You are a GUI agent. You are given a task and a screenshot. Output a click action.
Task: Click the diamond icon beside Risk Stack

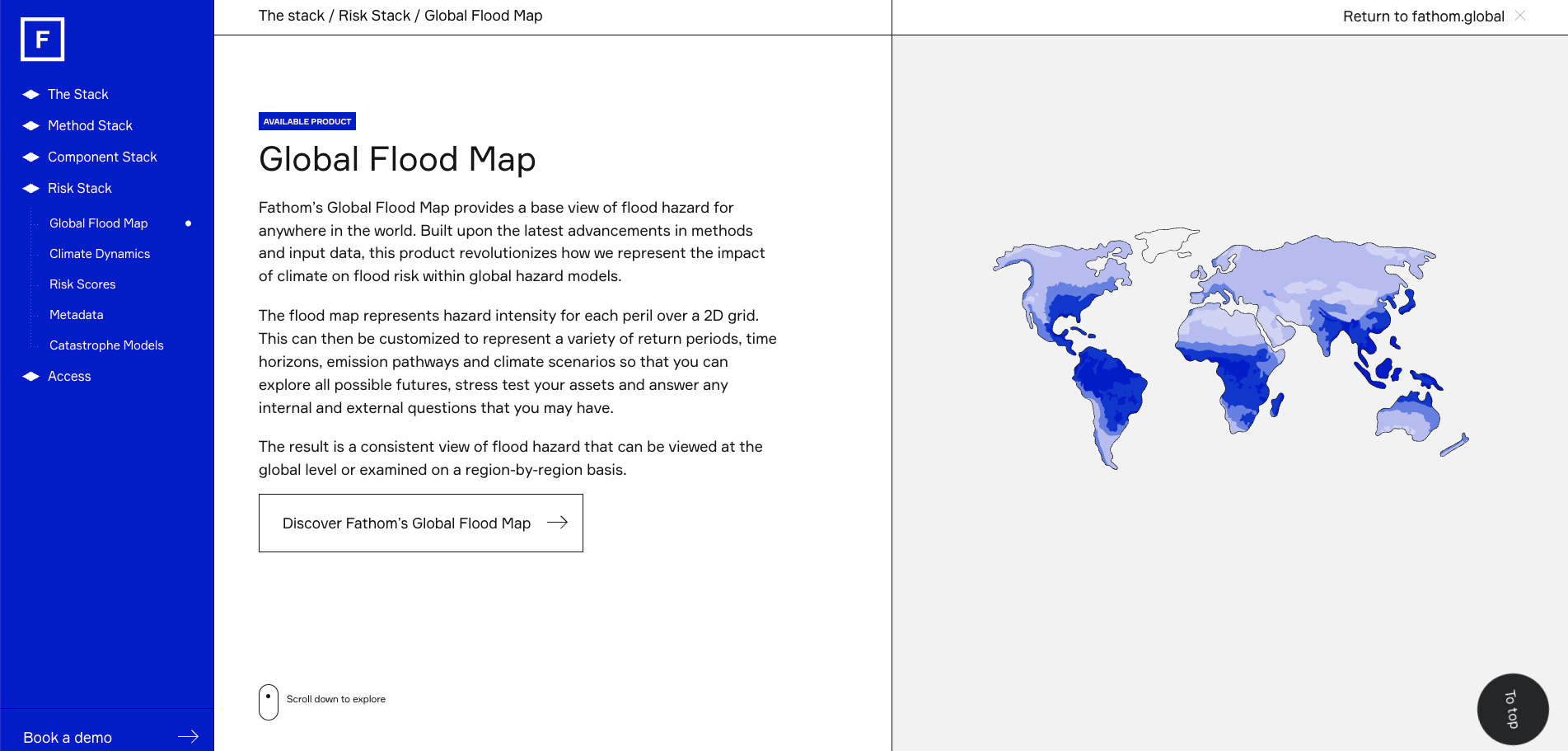coord(31,188)
